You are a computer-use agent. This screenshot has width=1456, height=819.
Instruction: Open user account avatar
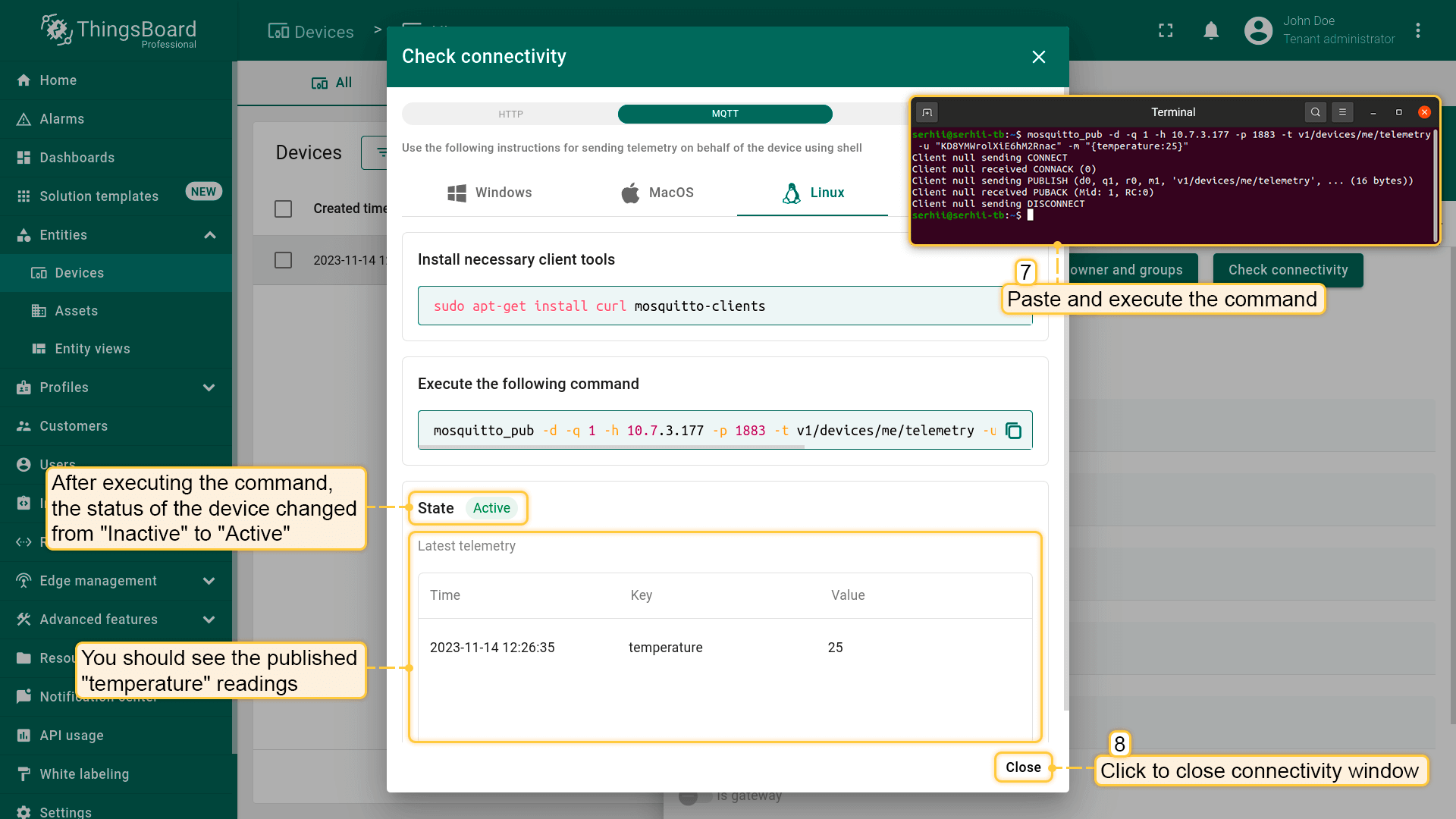tap(1258, 31)
